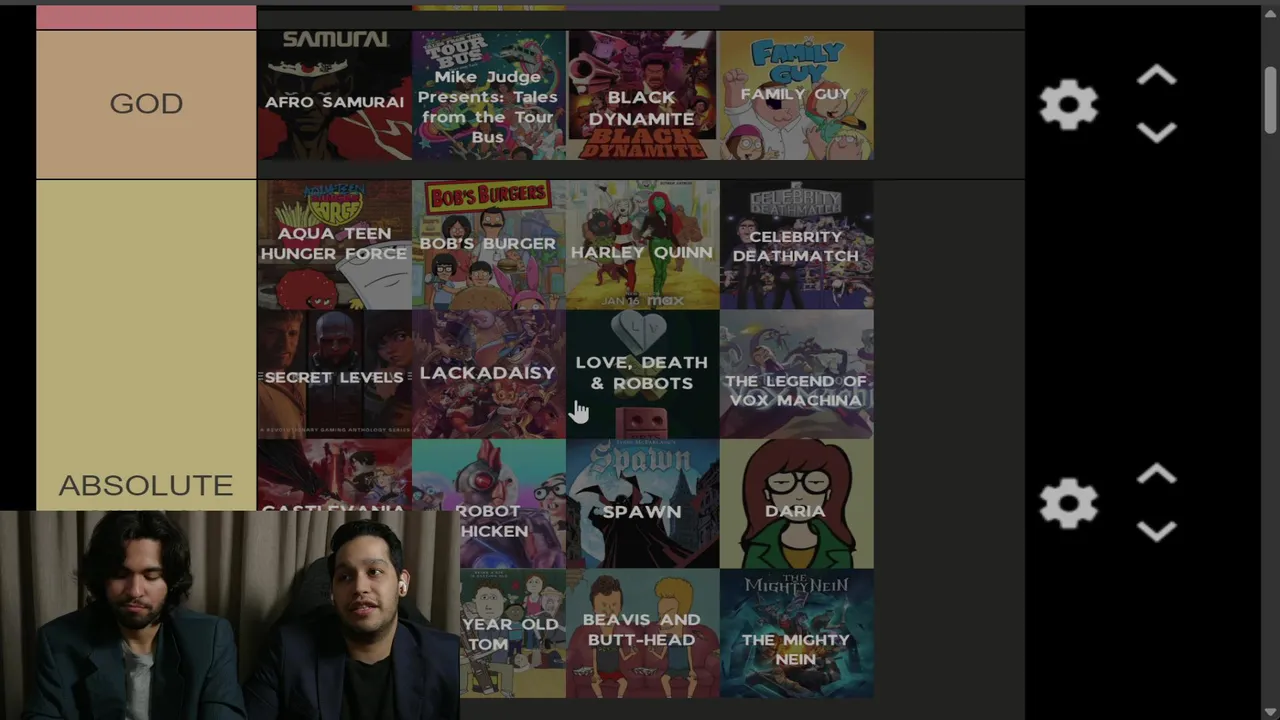Image resolution: width=1280 pixels, height=720 pixels.
Task: Select the Daria tile
Action: point(796,504)
